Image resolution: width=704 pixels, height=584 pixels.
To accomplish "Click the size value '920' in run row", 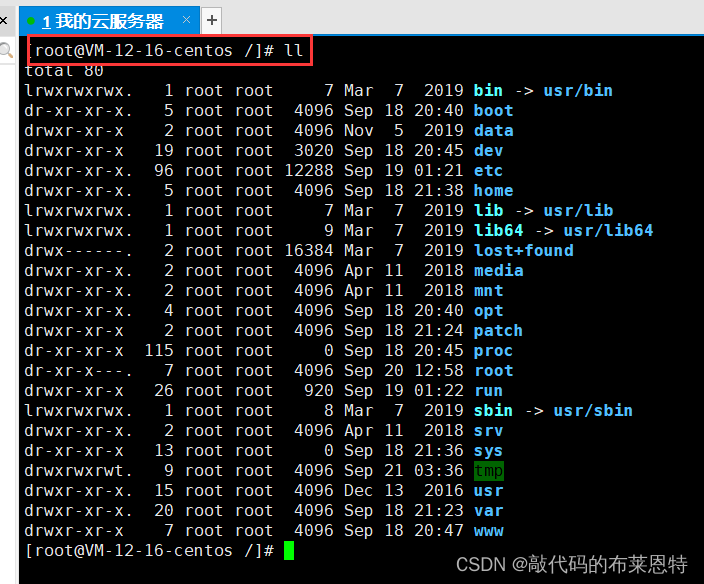I will tap(319, 391).
